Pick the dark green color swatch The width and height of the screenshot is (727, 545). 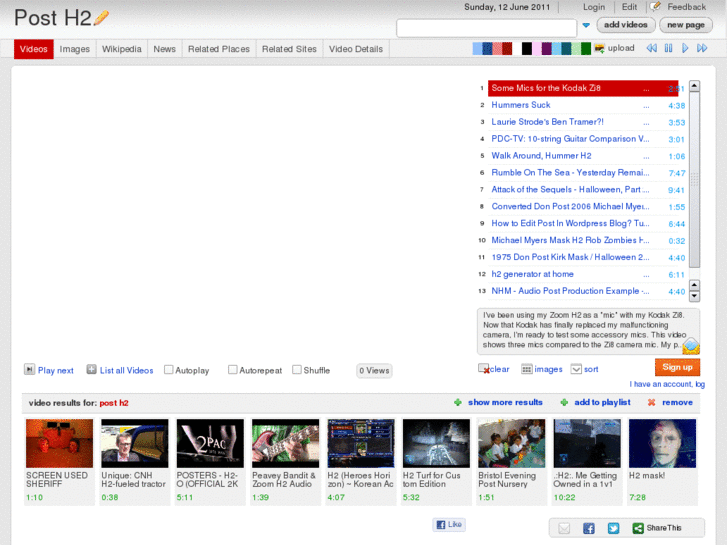point(586,48)
